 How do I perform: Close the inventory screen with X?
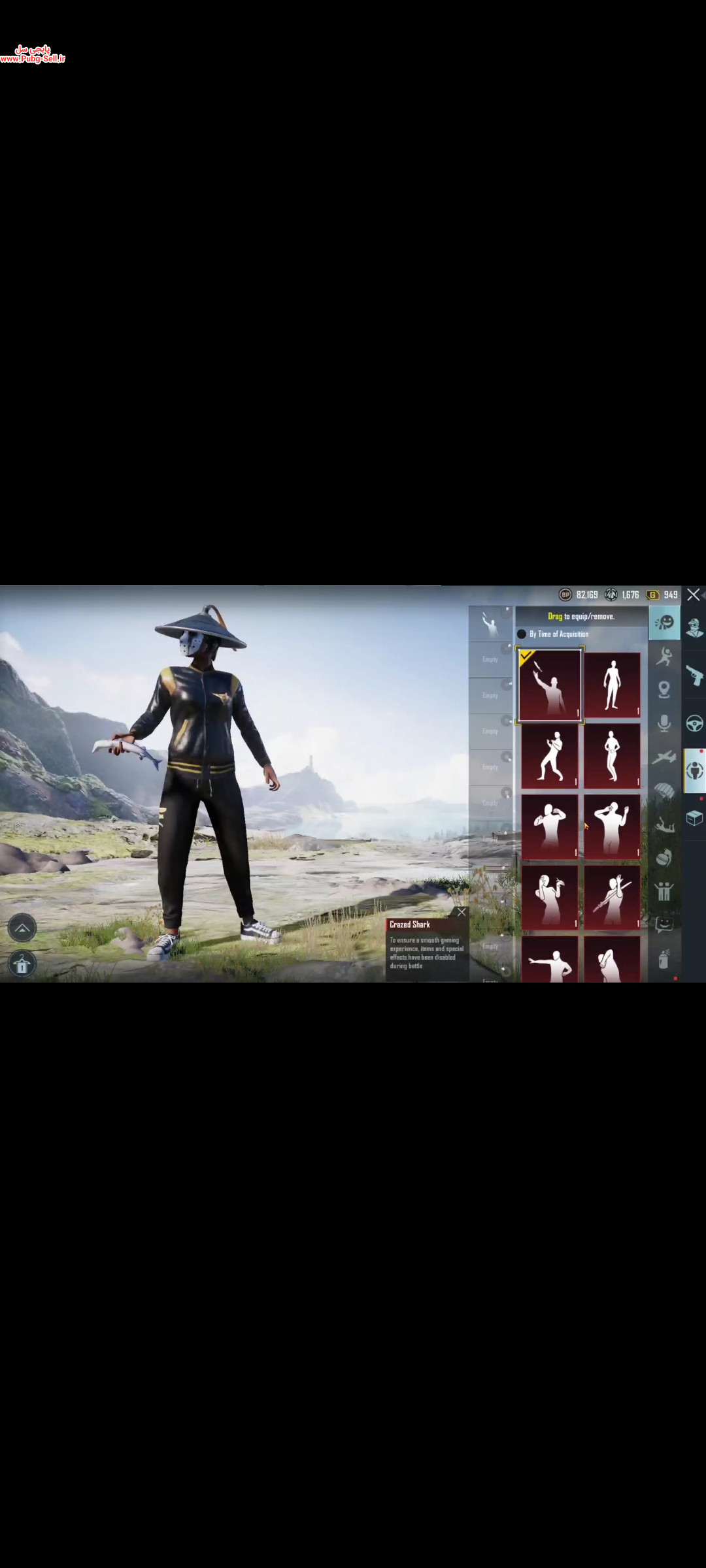pos(694,595)
